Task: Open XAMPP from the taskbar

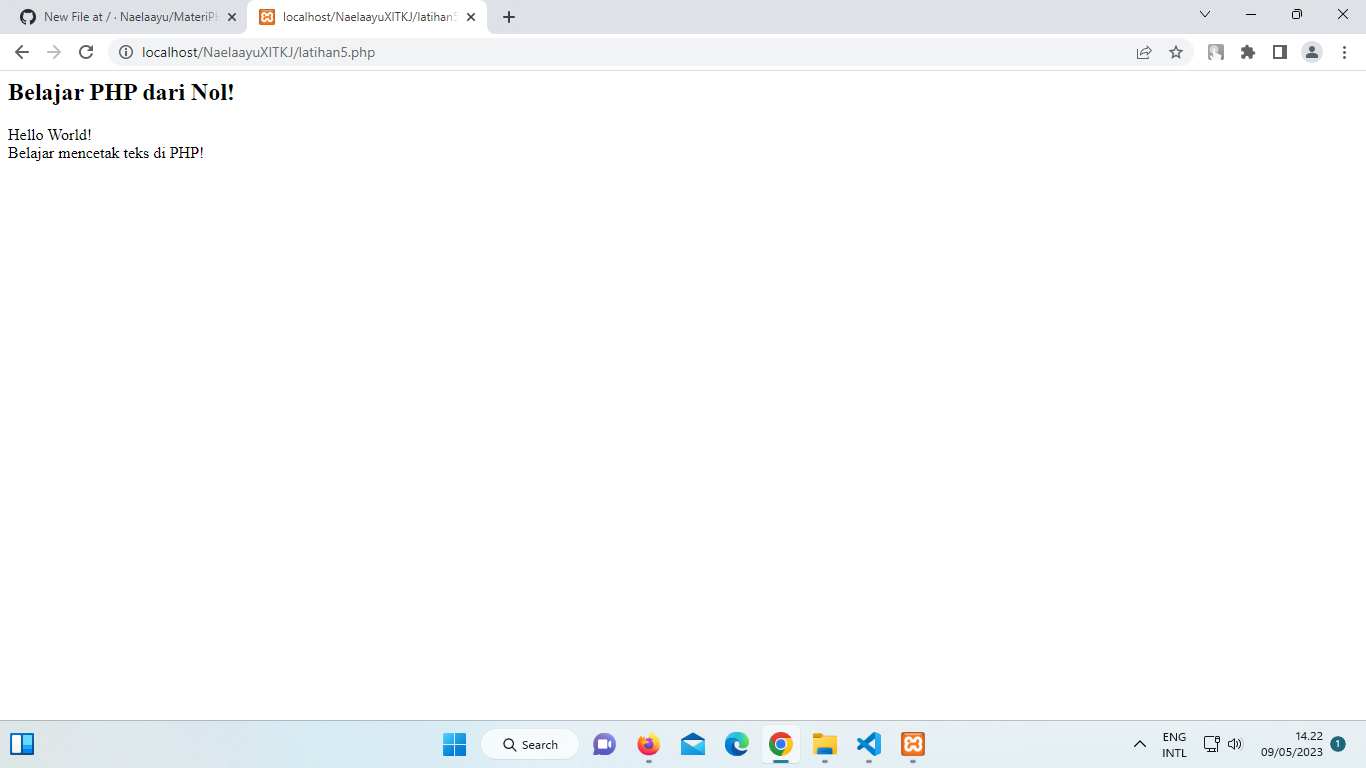Action: tap(913, 744)
